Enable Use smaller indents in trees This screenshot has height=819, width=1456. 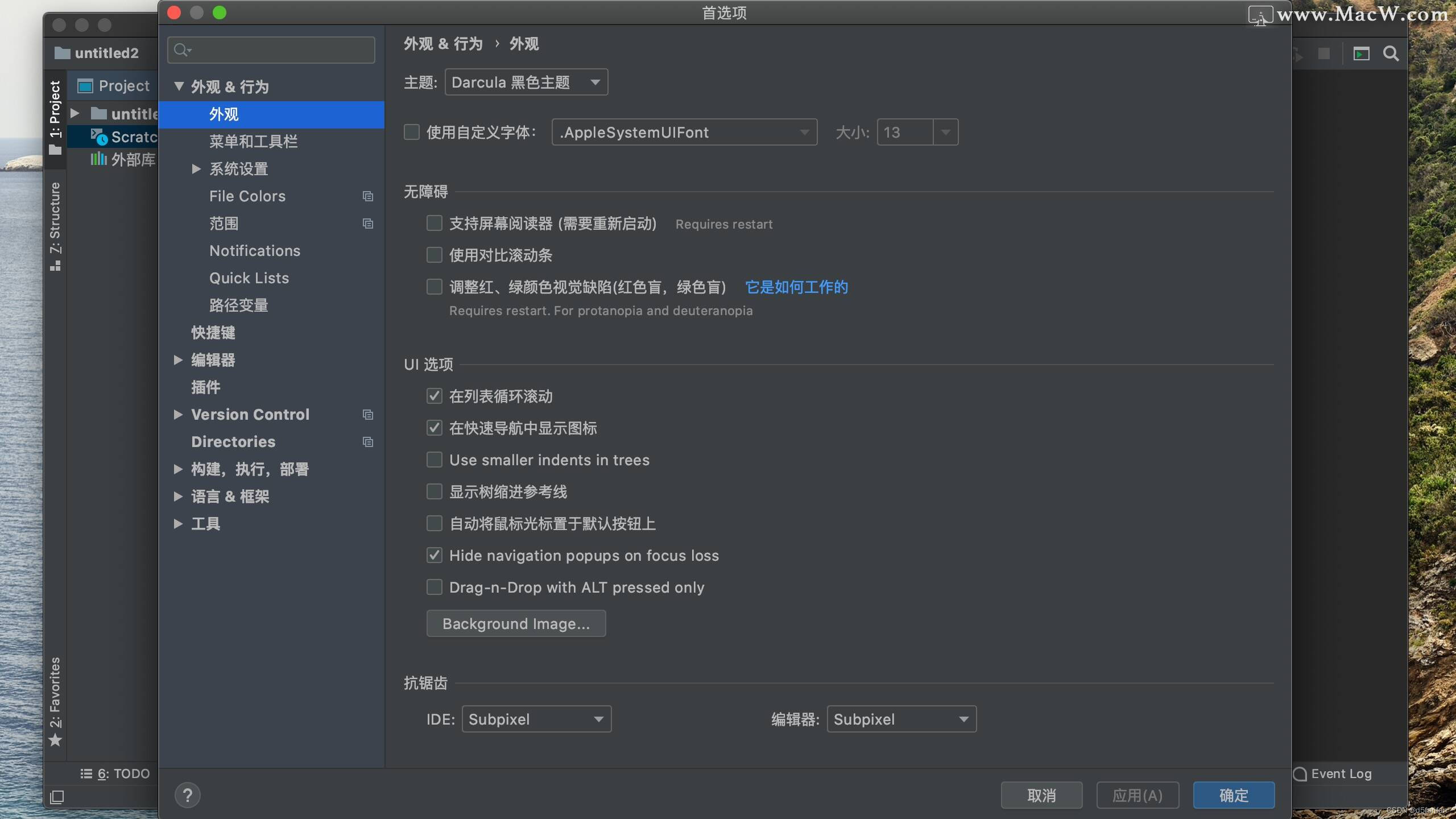tap(435, 460)
